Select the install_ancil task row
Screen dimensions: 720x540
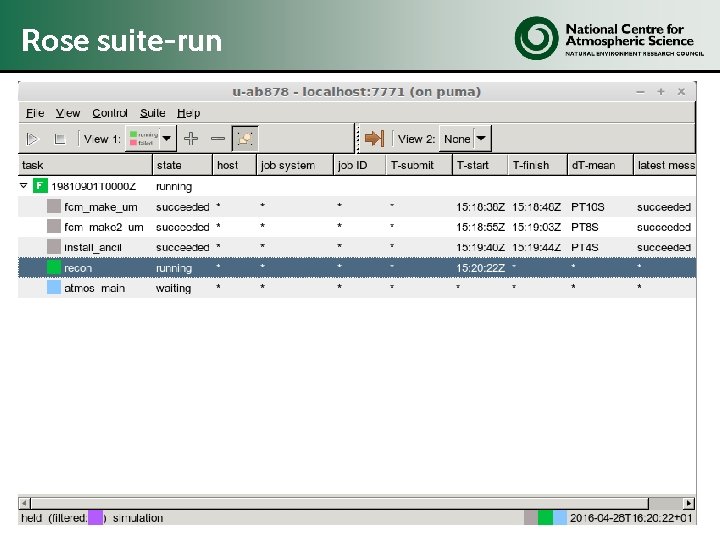[x=357, y=247]
